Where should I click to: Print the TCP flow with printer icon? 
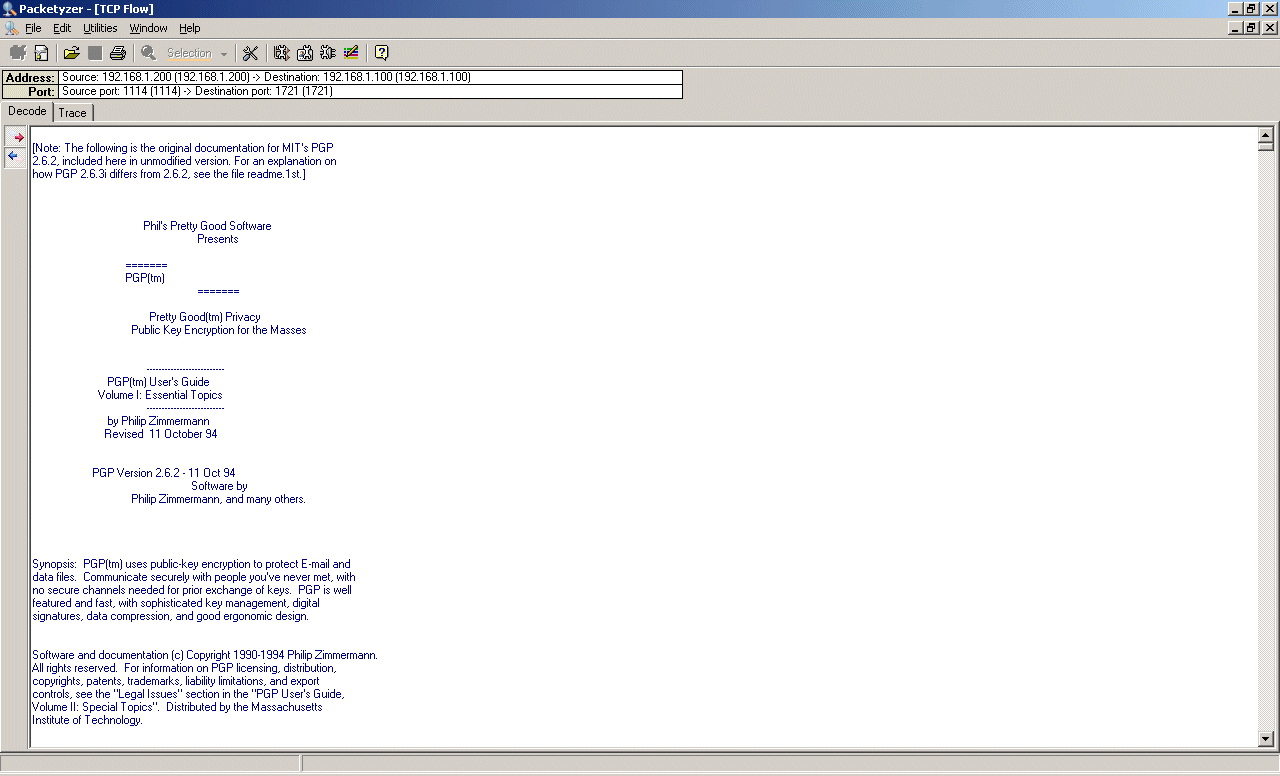tap(118, 53)
